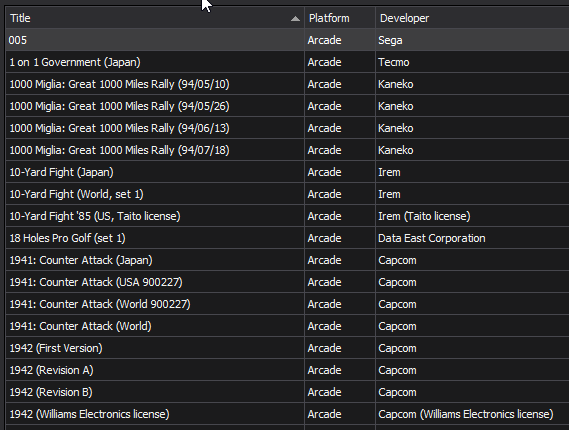Select 1000 Miglia Rally (94/05/10) entry

287,84
